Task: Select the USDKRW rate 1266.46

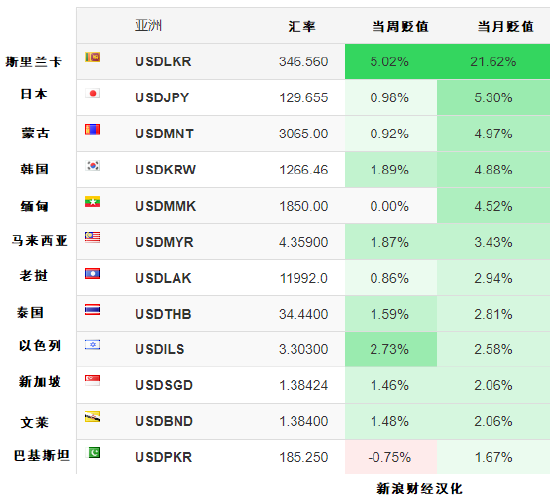Action: click(304, 170)
